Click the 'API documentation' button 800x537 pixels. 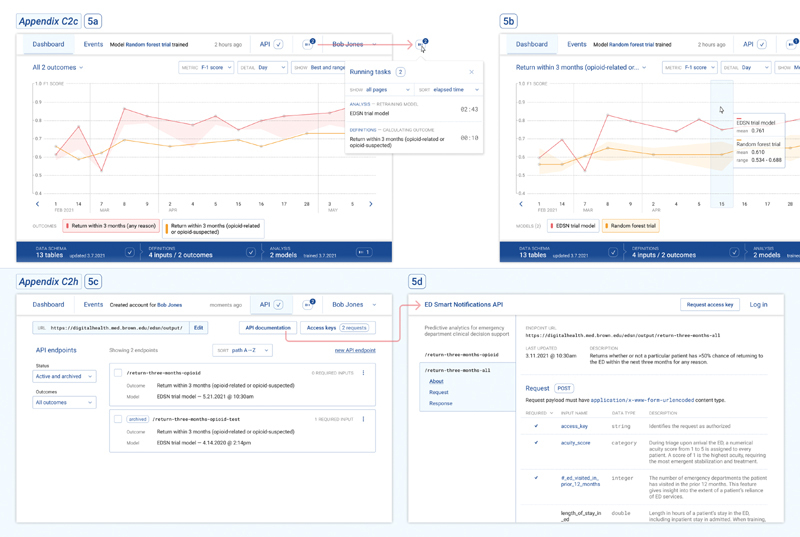268,328
